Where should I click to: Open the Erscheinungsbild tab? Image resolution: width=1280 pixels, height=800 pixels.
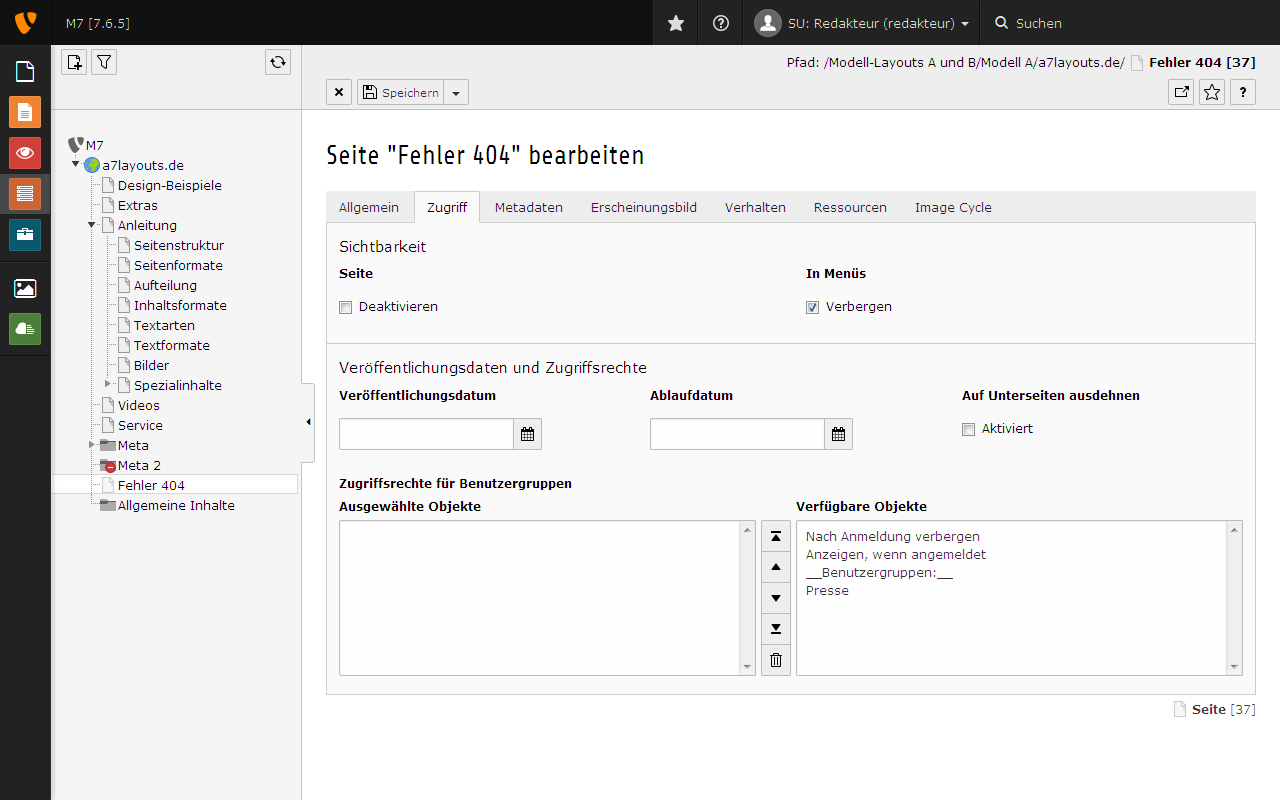(644, 207)
